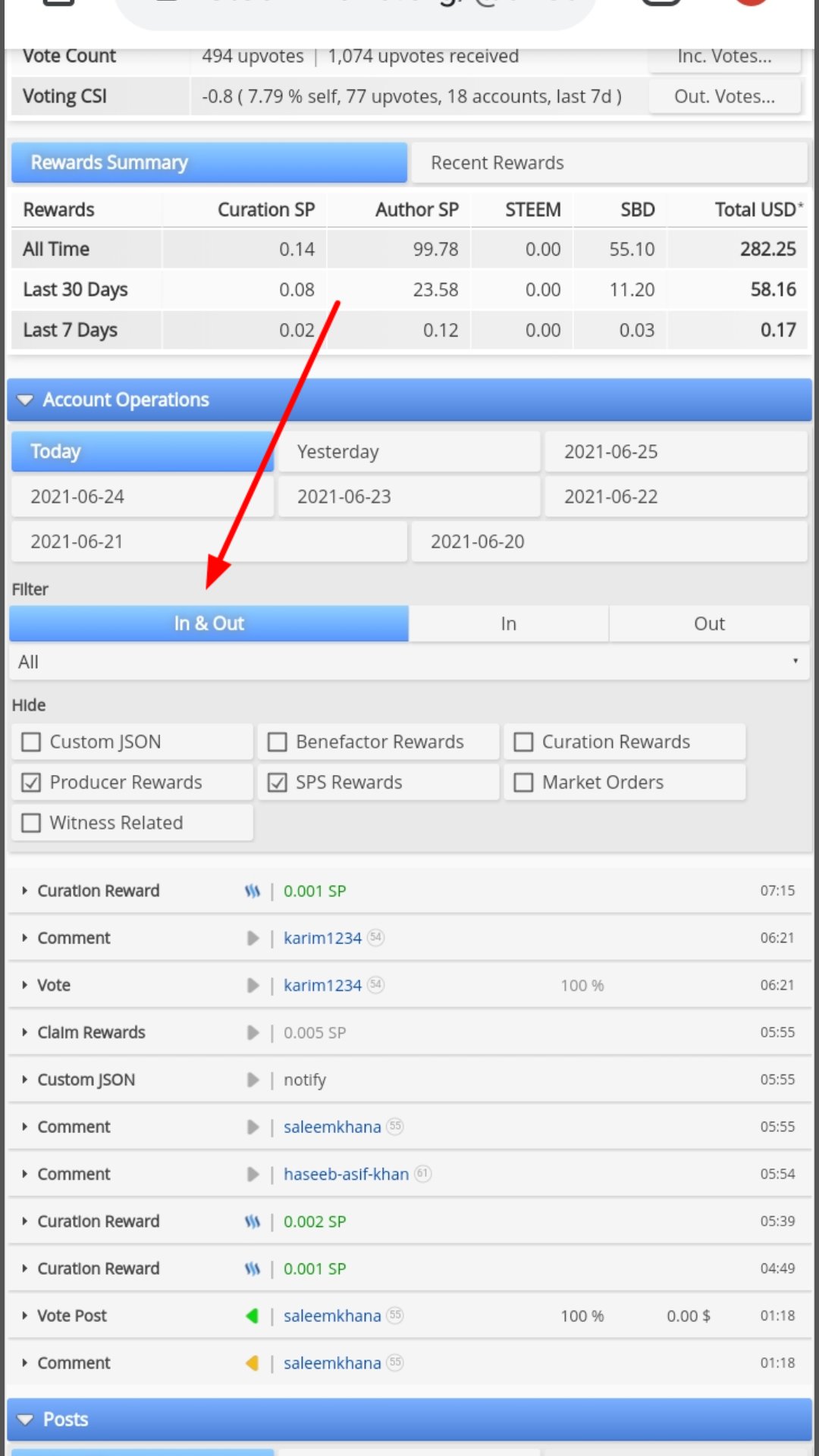Switch to the Recent Rewards tab
Screen dimensions: 819x1456
click(609, 163)
